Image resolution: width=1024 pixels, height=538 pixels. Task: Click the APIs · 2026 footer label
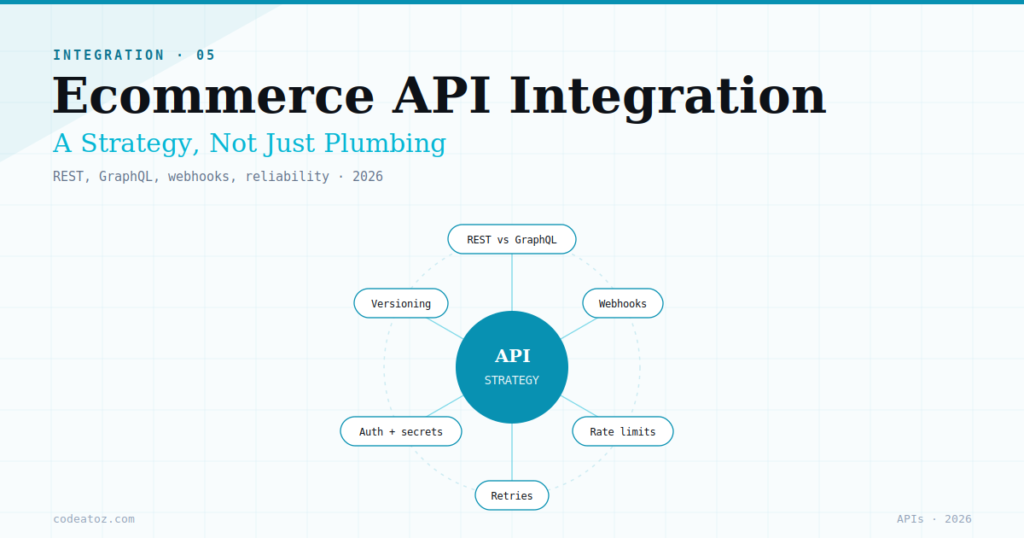934,519
